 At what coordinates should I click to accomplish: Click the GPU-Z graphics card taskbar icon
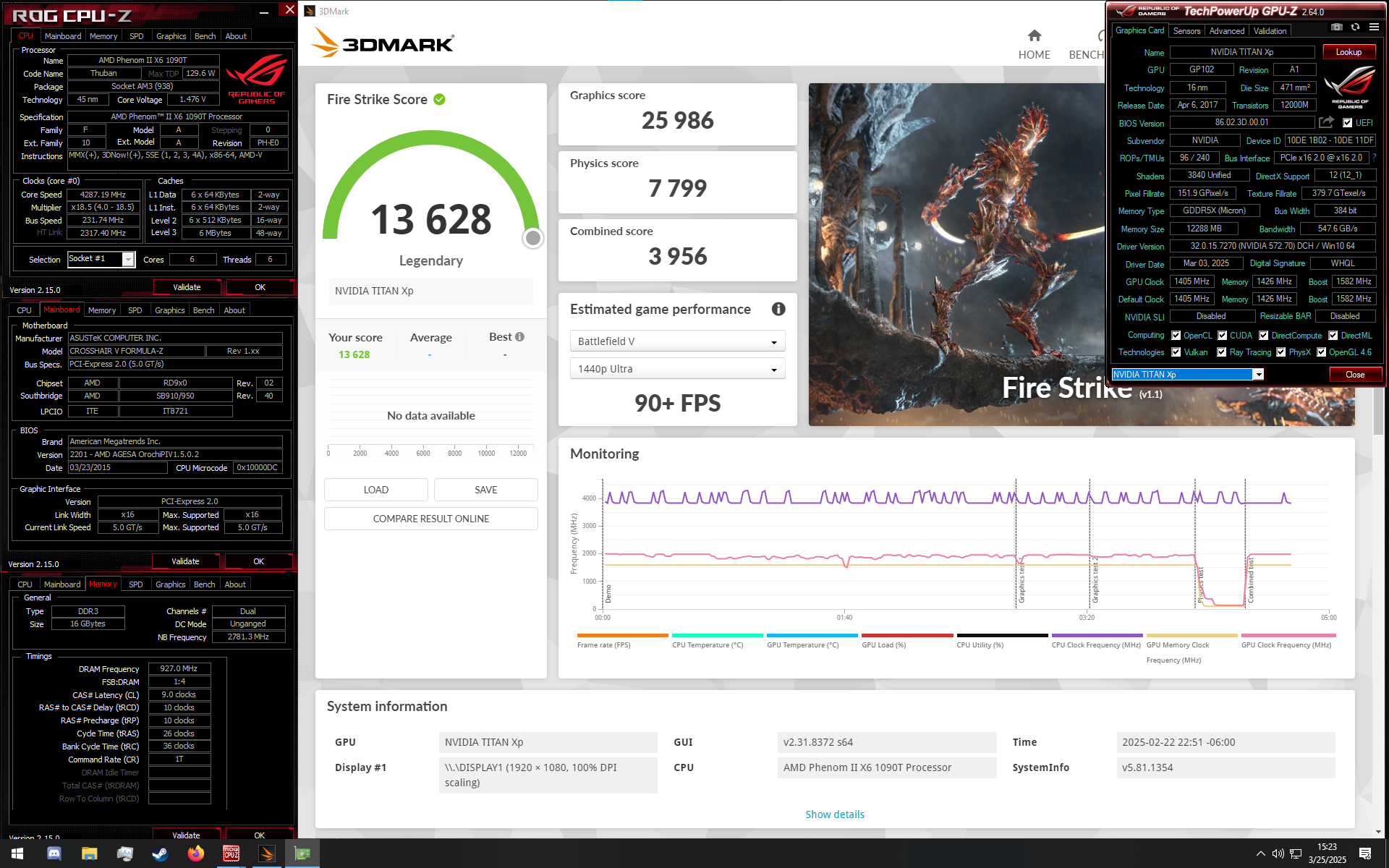pyautogui.click(x=302, y=854)
